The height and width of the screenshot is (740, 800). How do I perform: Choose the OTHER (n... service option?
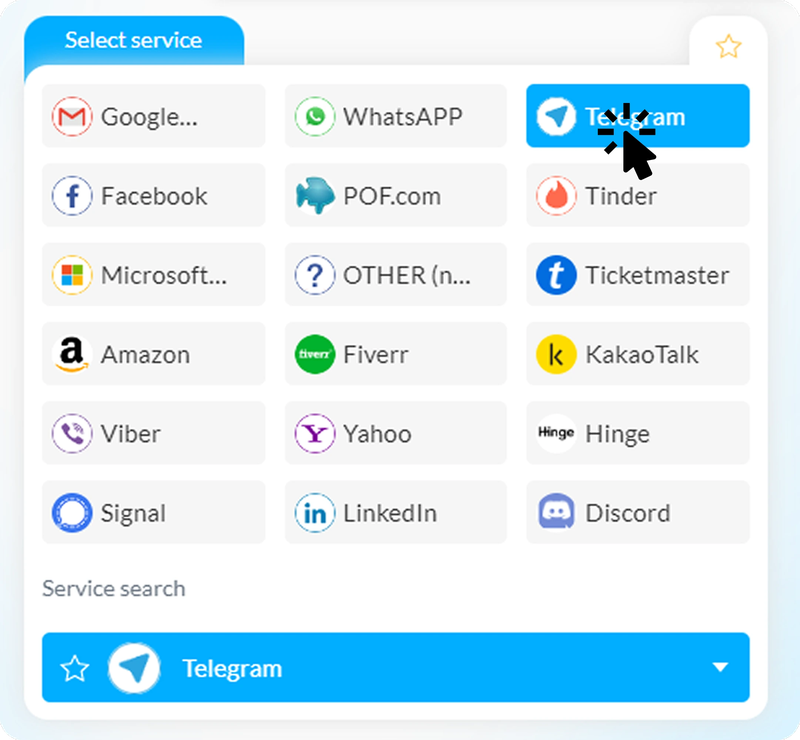click(395, 275)
